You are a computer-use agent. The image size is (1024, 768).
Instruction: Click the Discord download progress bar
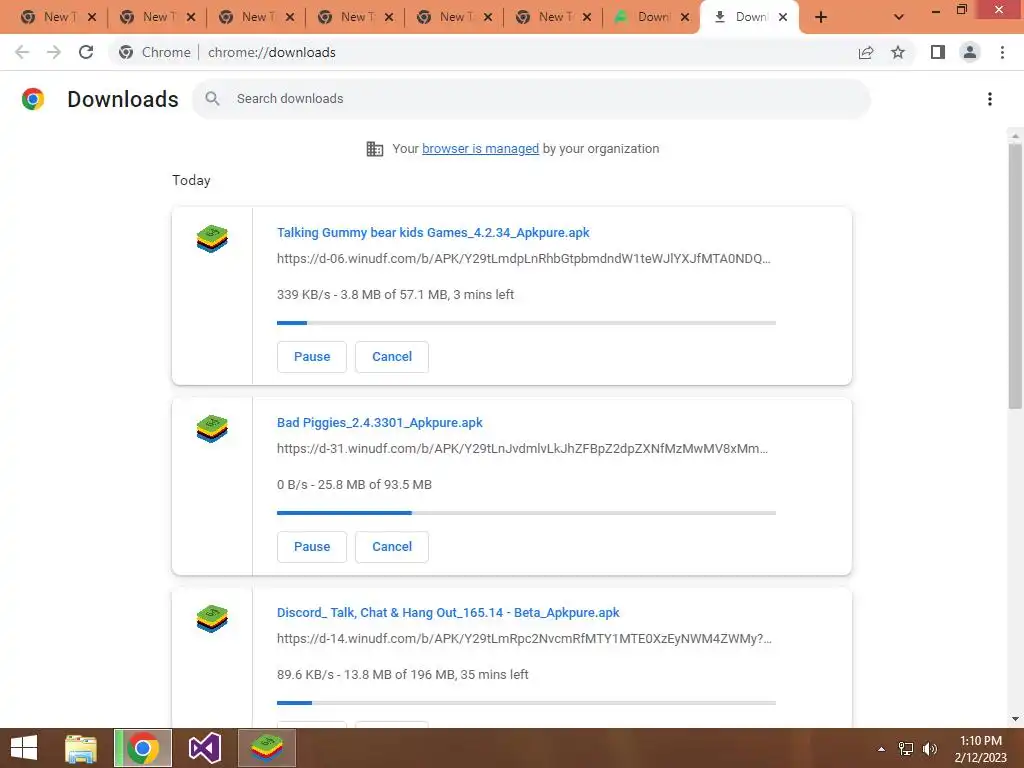526,703
